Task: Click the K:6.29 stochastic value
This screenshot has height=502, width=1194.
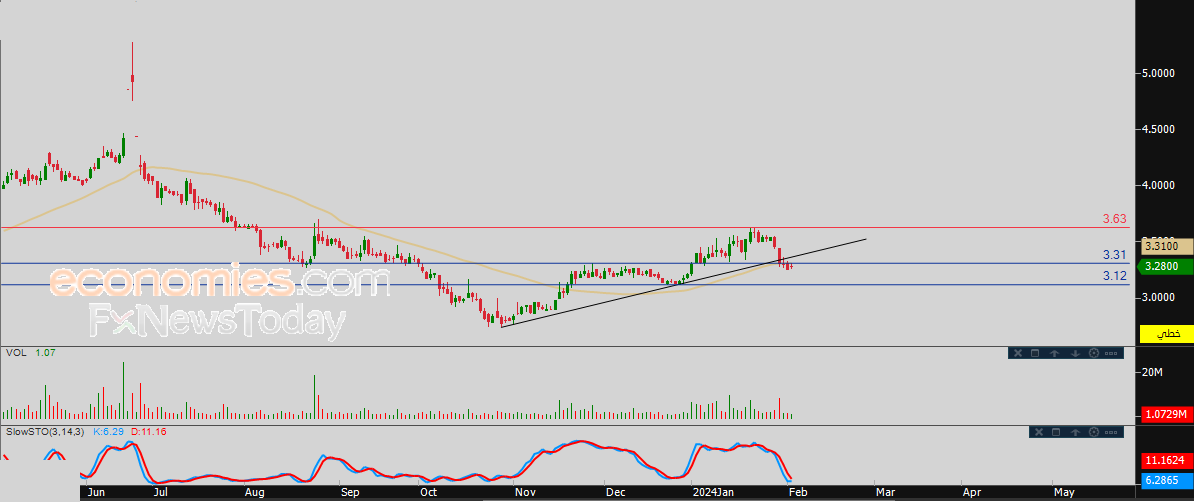Action: point(109,432)
